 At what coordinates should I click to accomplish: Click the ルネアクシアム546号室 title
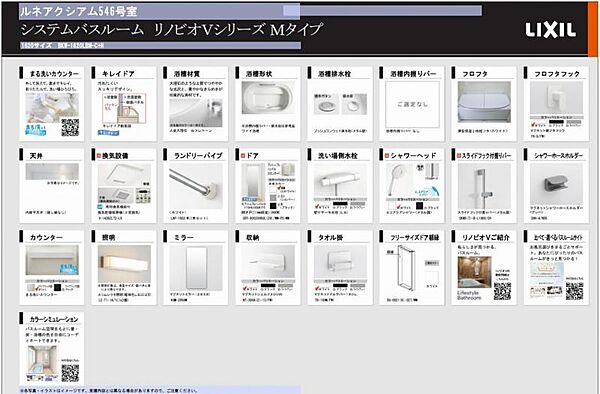pos(78,11)
